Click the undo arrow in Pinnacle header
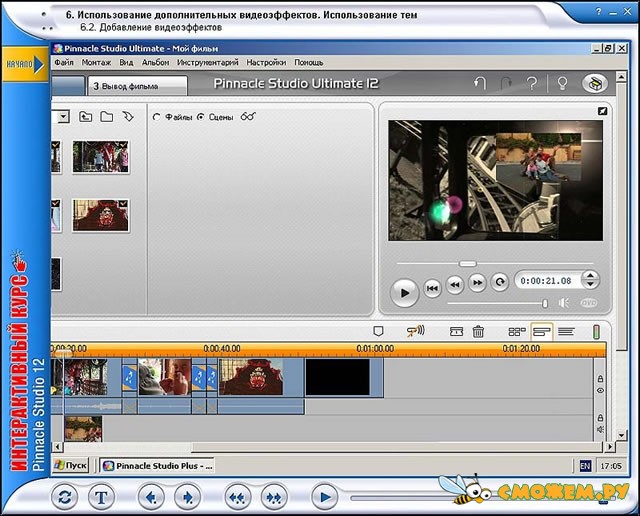This screenshot has height=516, width=640. pos(480,83)
